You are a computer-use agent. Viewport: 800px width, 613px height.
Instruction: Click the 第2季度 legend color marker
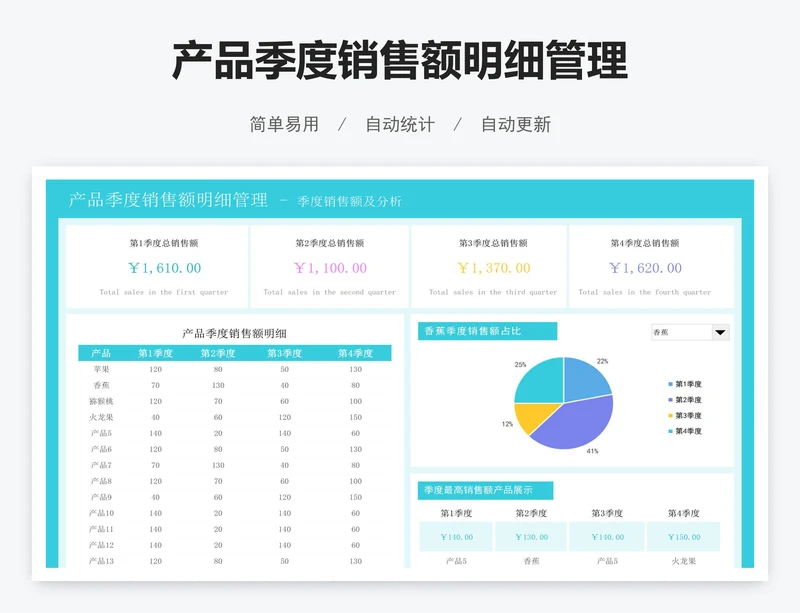(x=670, y=400)
